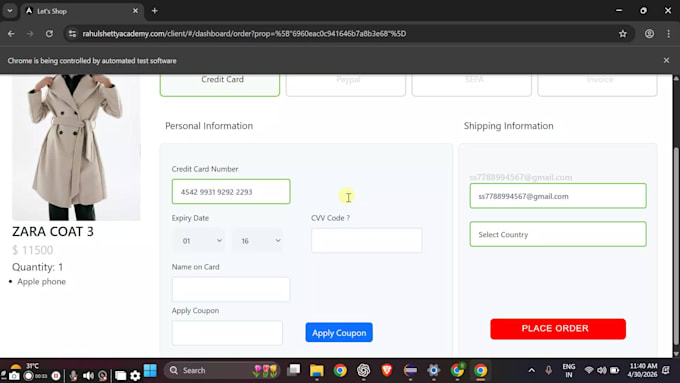680x383 pixels.
Task: Dismiss the automated test software banner
Action: 666,60
